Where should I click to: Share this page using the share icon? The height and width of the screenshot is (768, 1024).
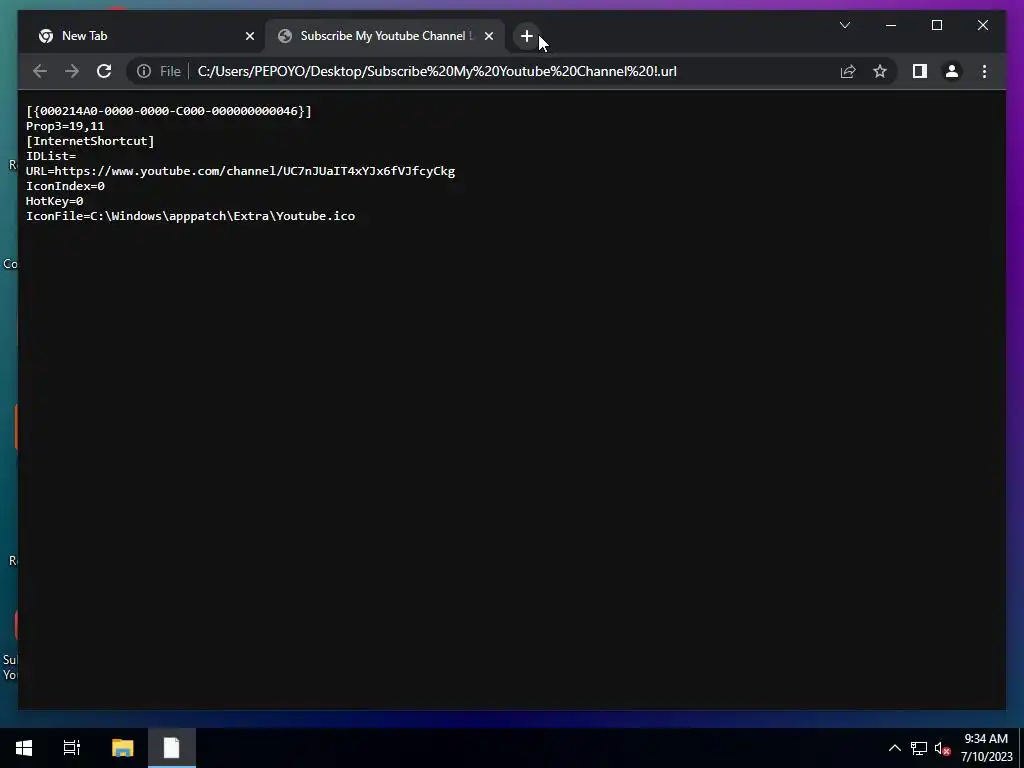[x=848, y=71]
